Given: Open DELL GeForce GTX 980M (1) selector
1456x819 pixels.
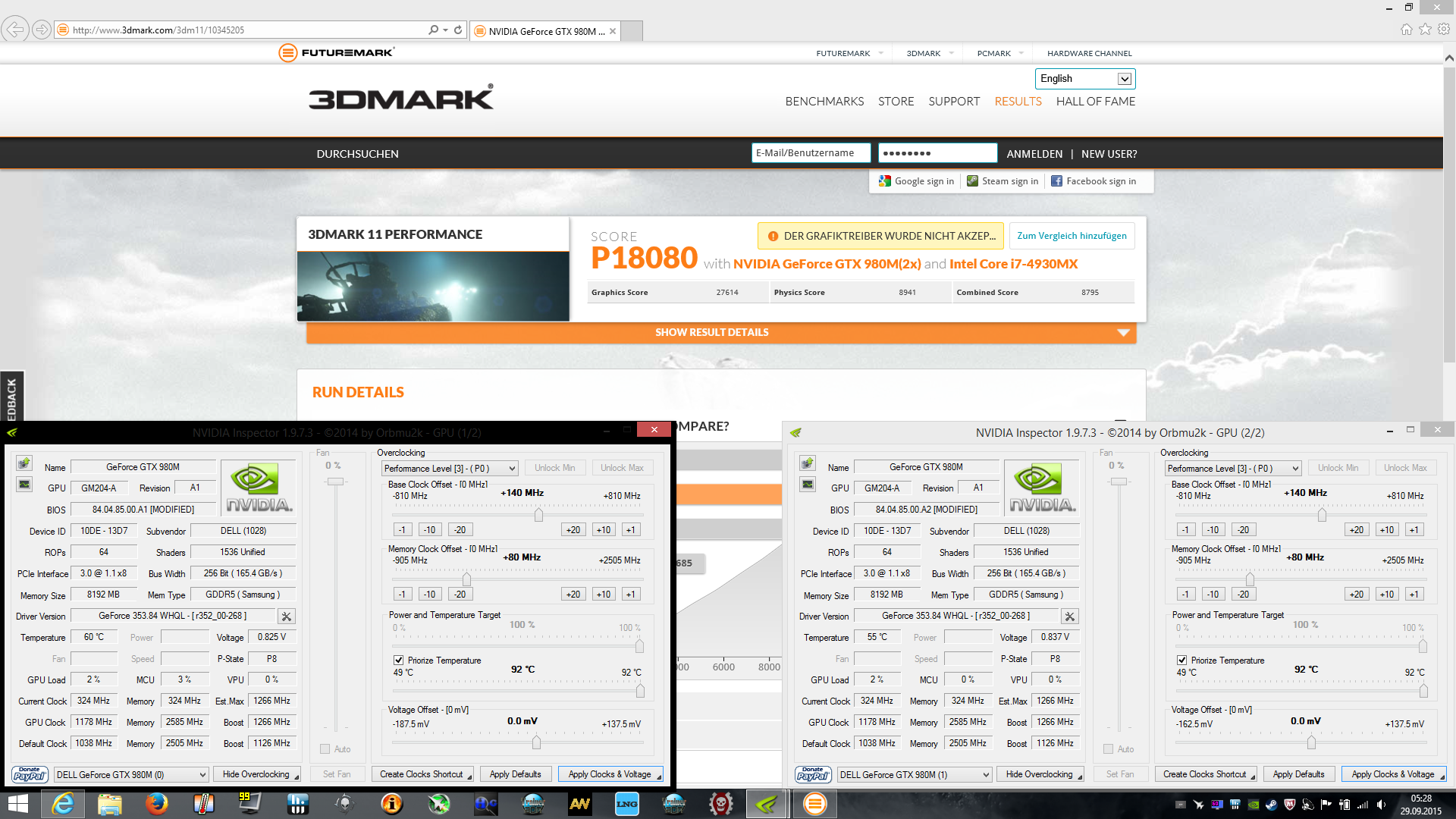Looking at the screenshot, I should [915, 774].
